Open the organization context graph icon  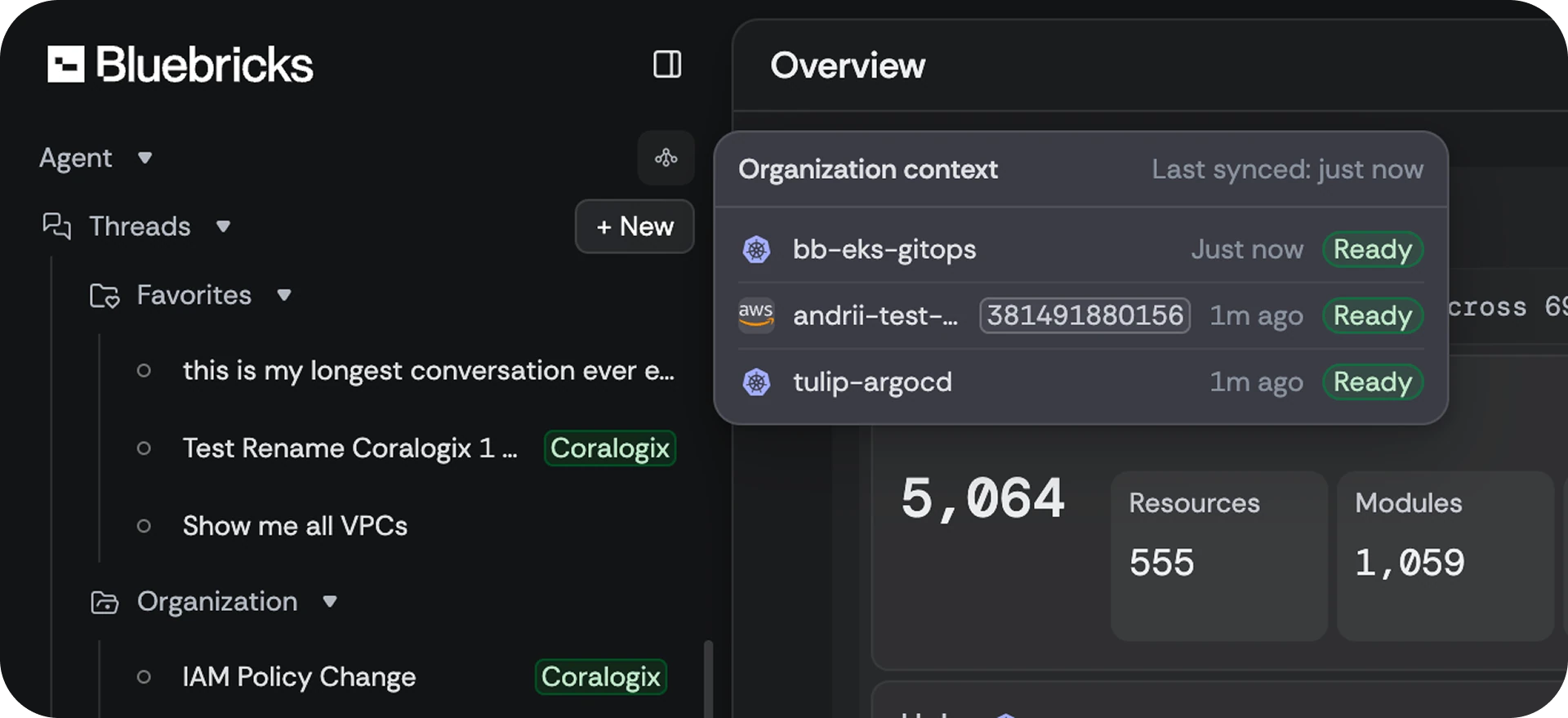666,158
